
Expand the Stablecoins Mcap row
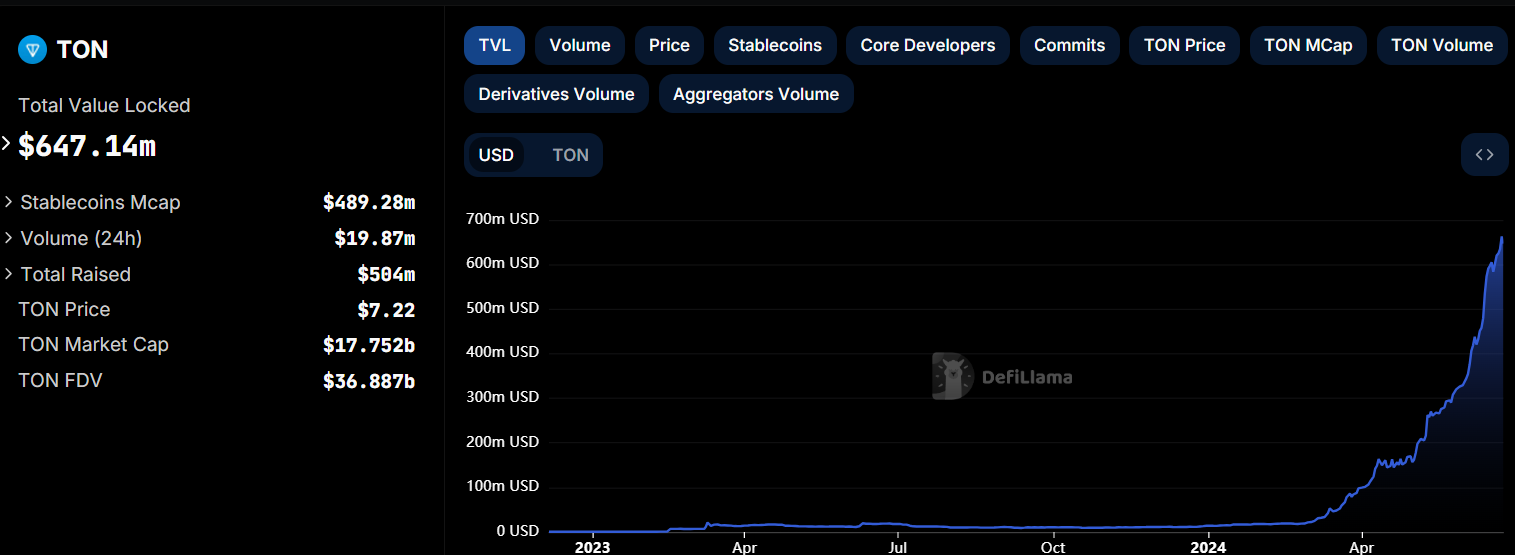click(x=9, y=202)
